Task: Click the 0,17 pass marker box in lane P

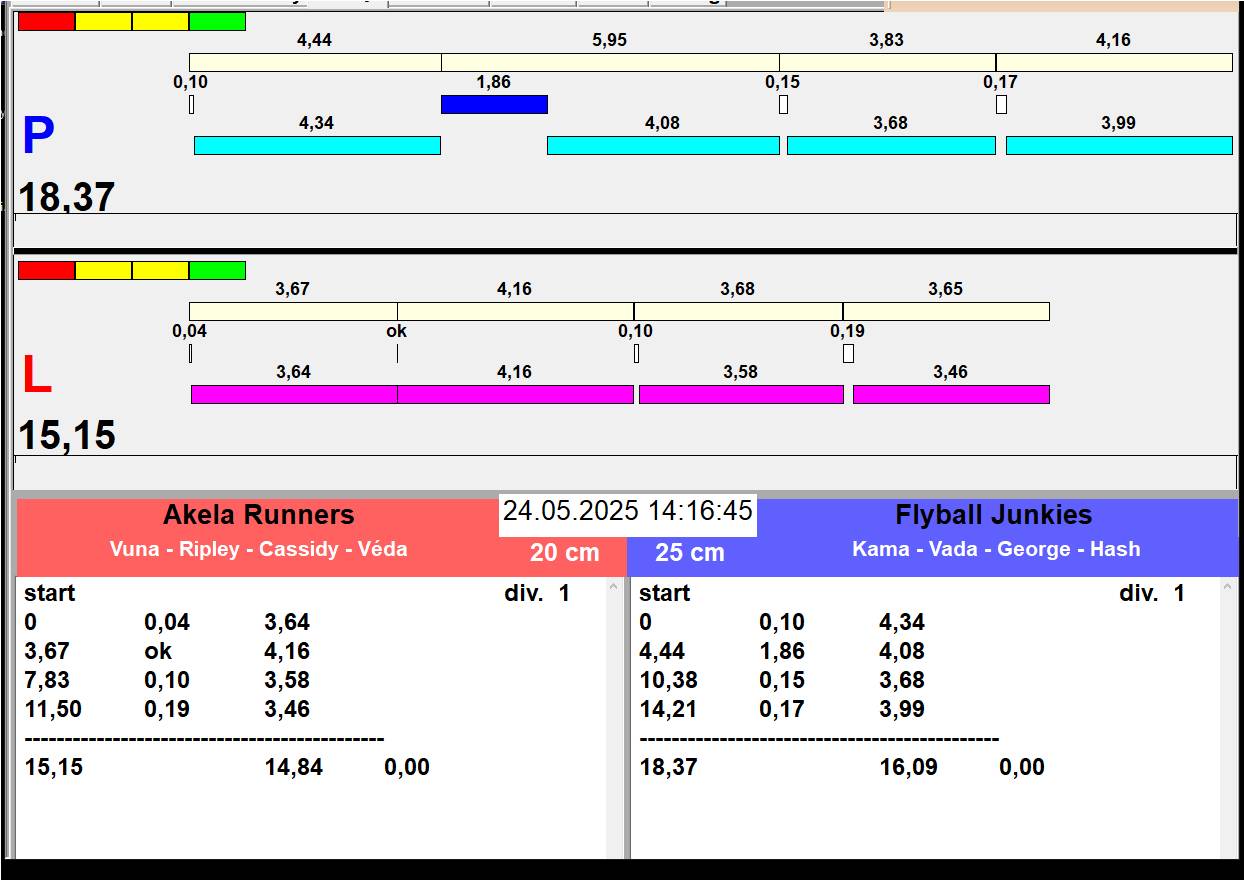Action: (1001, 104)
